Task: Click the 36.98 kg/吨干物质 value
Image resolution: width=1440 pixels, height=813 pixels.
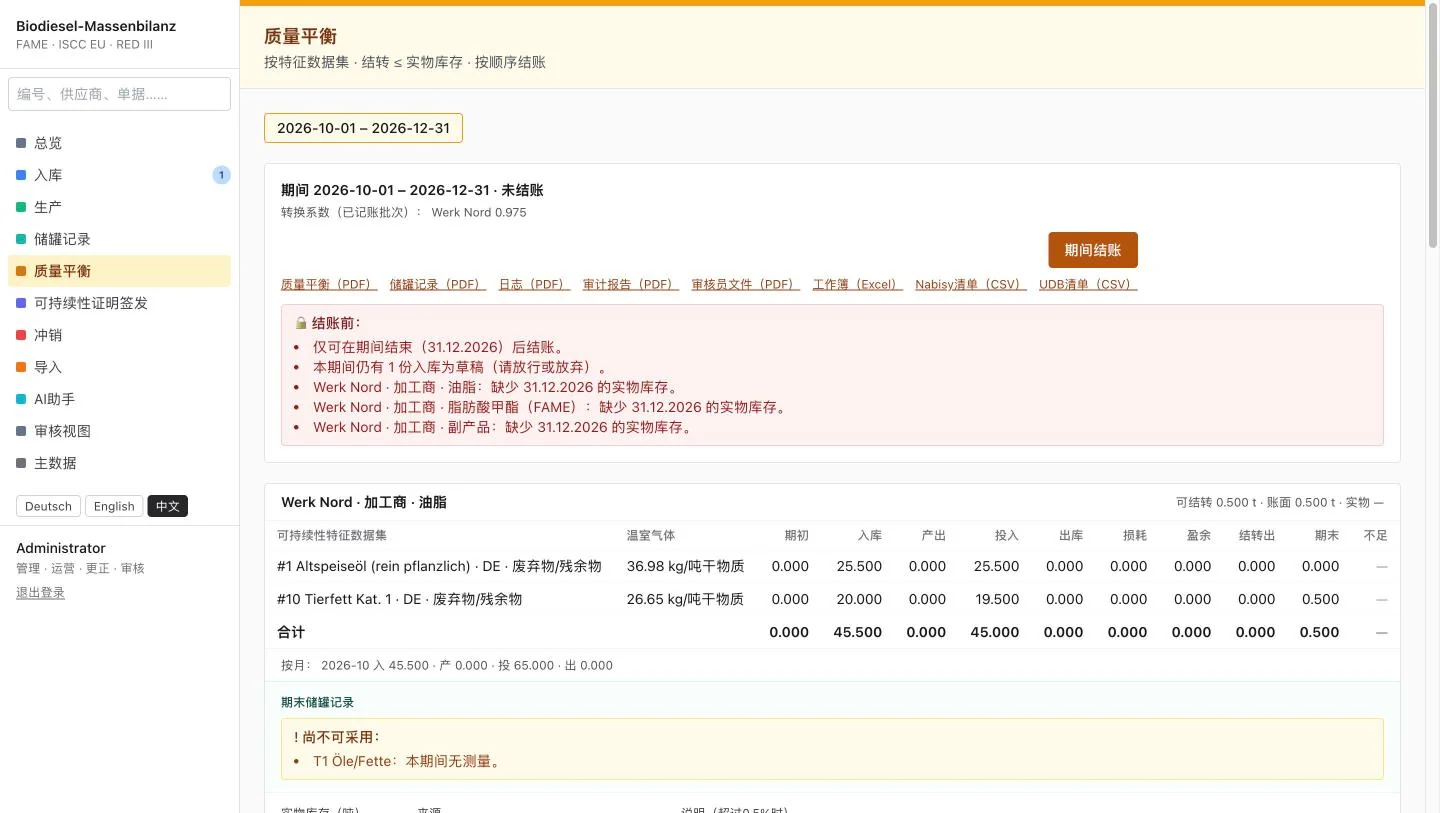Action: [x=685, y=566]
